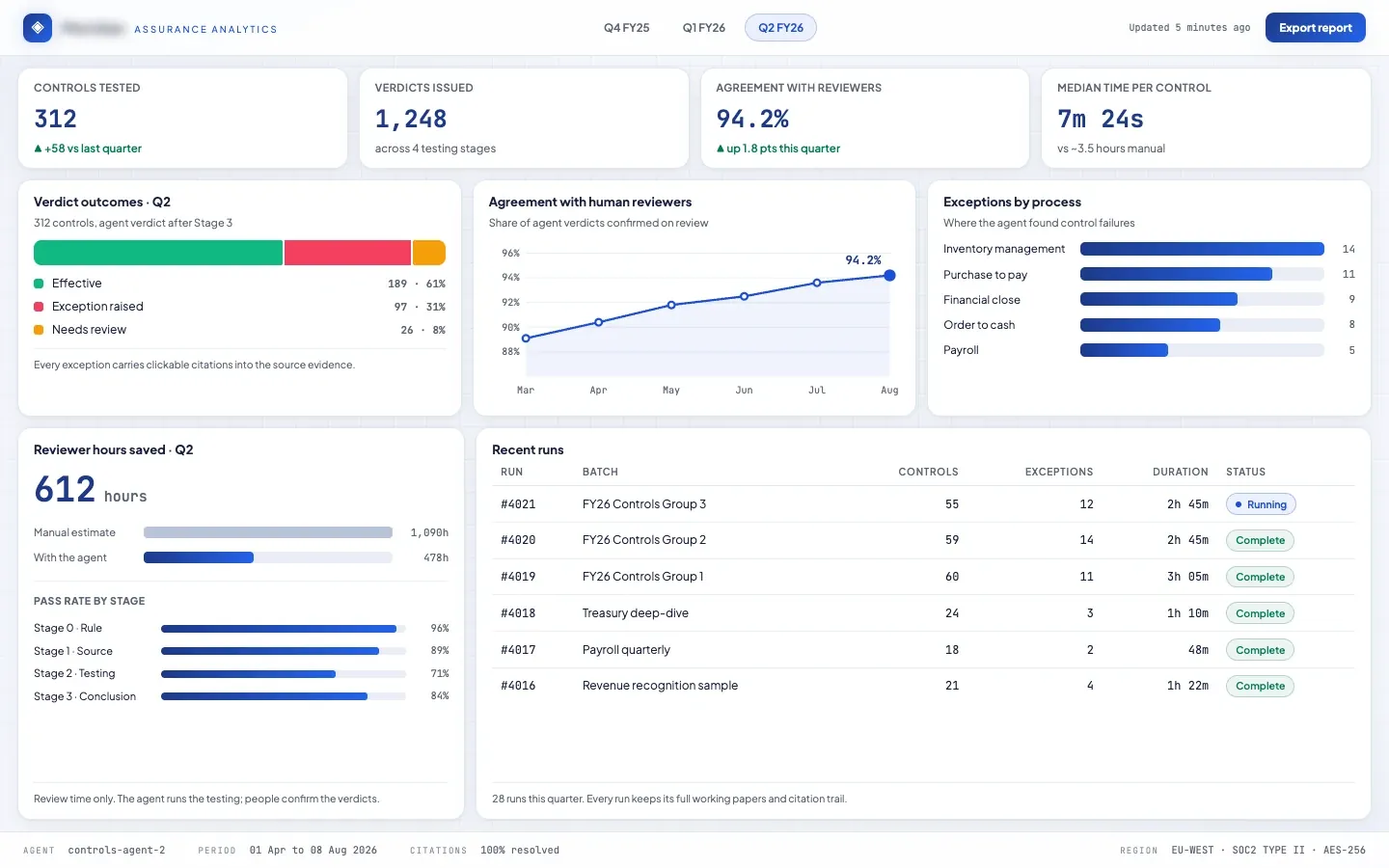Click the EU-WEST region status entry

1192,851
